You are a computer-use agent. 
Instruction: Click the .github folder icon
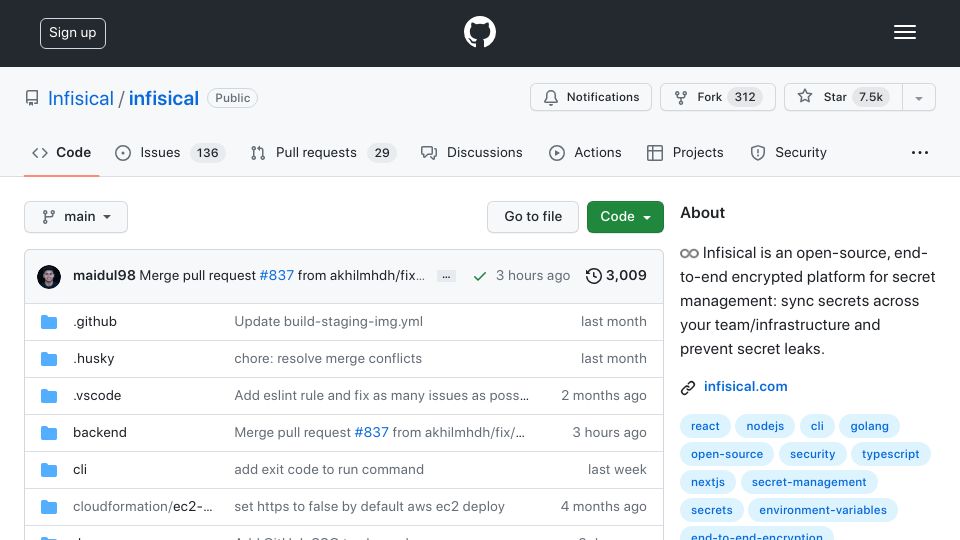(49, 322)
